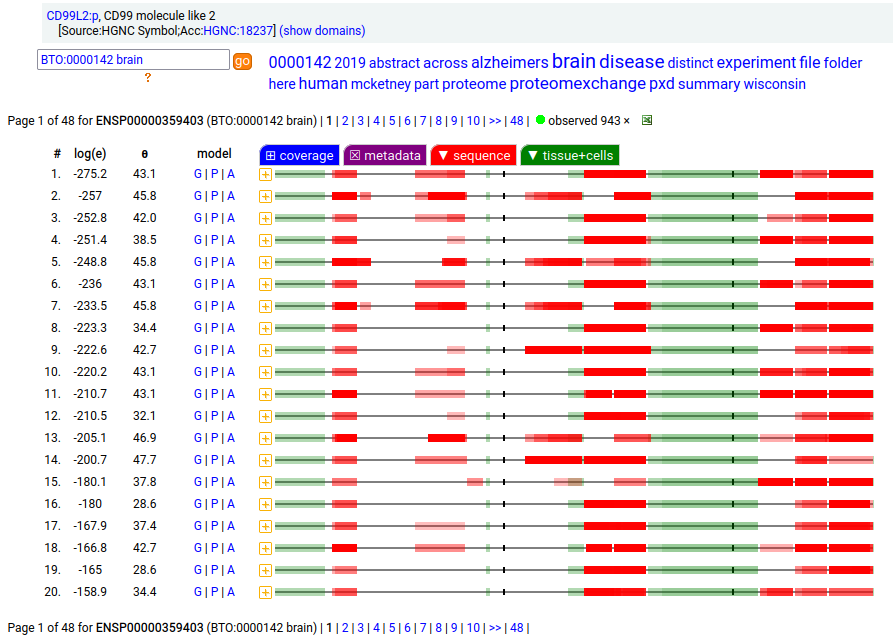Click the P model link in row 7
Viewport: 893px width, 642px height.
tap(215, 306)
